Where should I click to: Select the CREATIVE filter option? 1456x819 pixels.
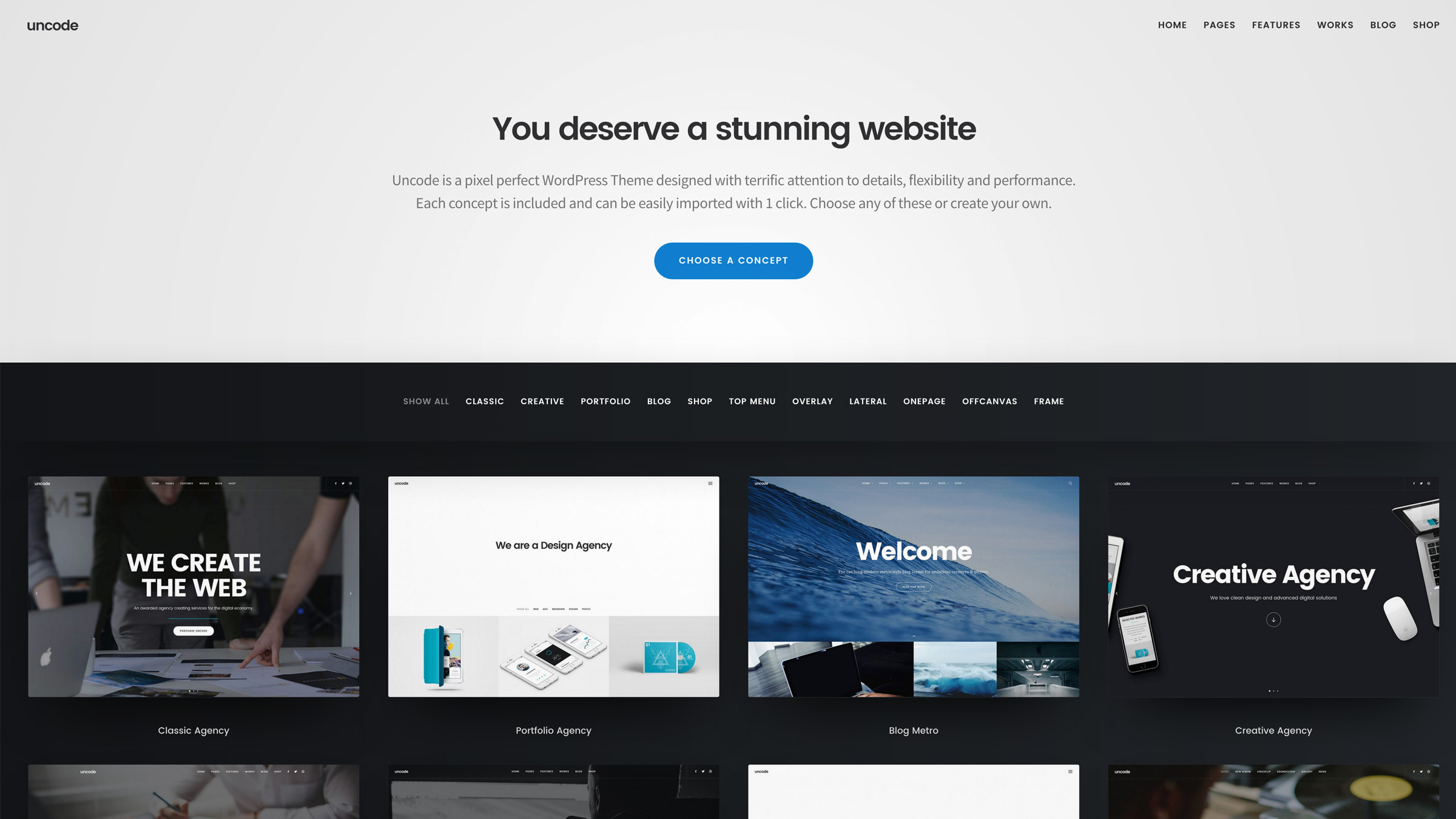pos(541,401)
